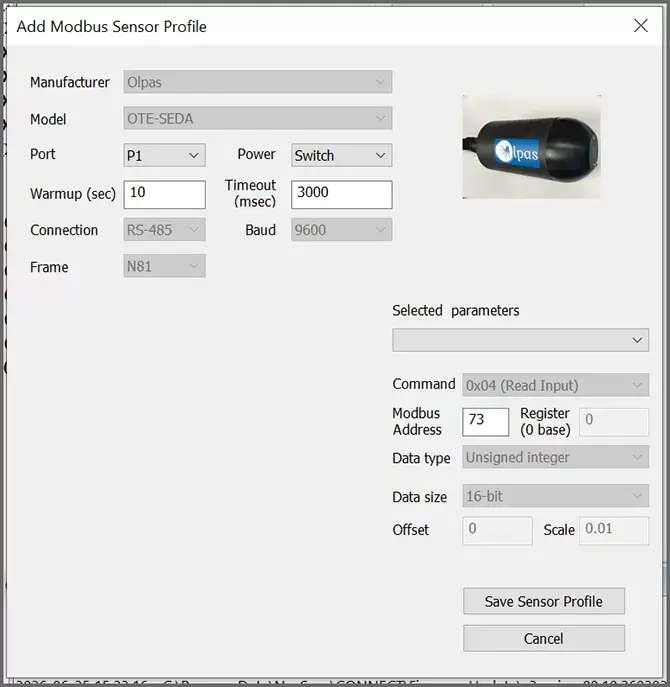The width and height of the screenshot is (670, 687).
Task: Click the Scale field showing 0.01
Action: [x=613, y=531]
